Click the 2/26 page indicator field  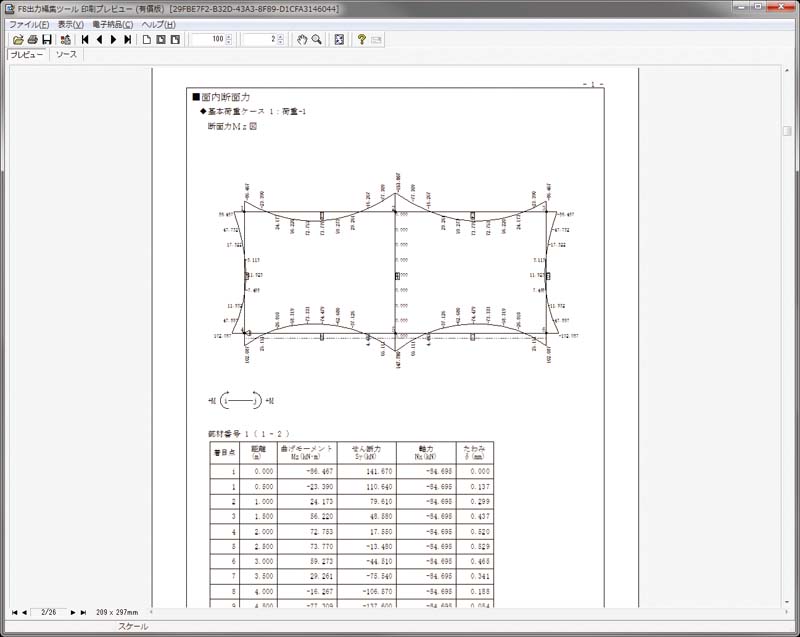point(48,612)
